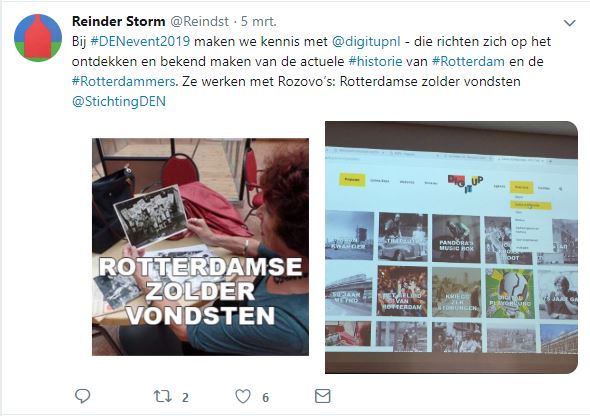Like the tweet with the heart icon

click(243, 396)
